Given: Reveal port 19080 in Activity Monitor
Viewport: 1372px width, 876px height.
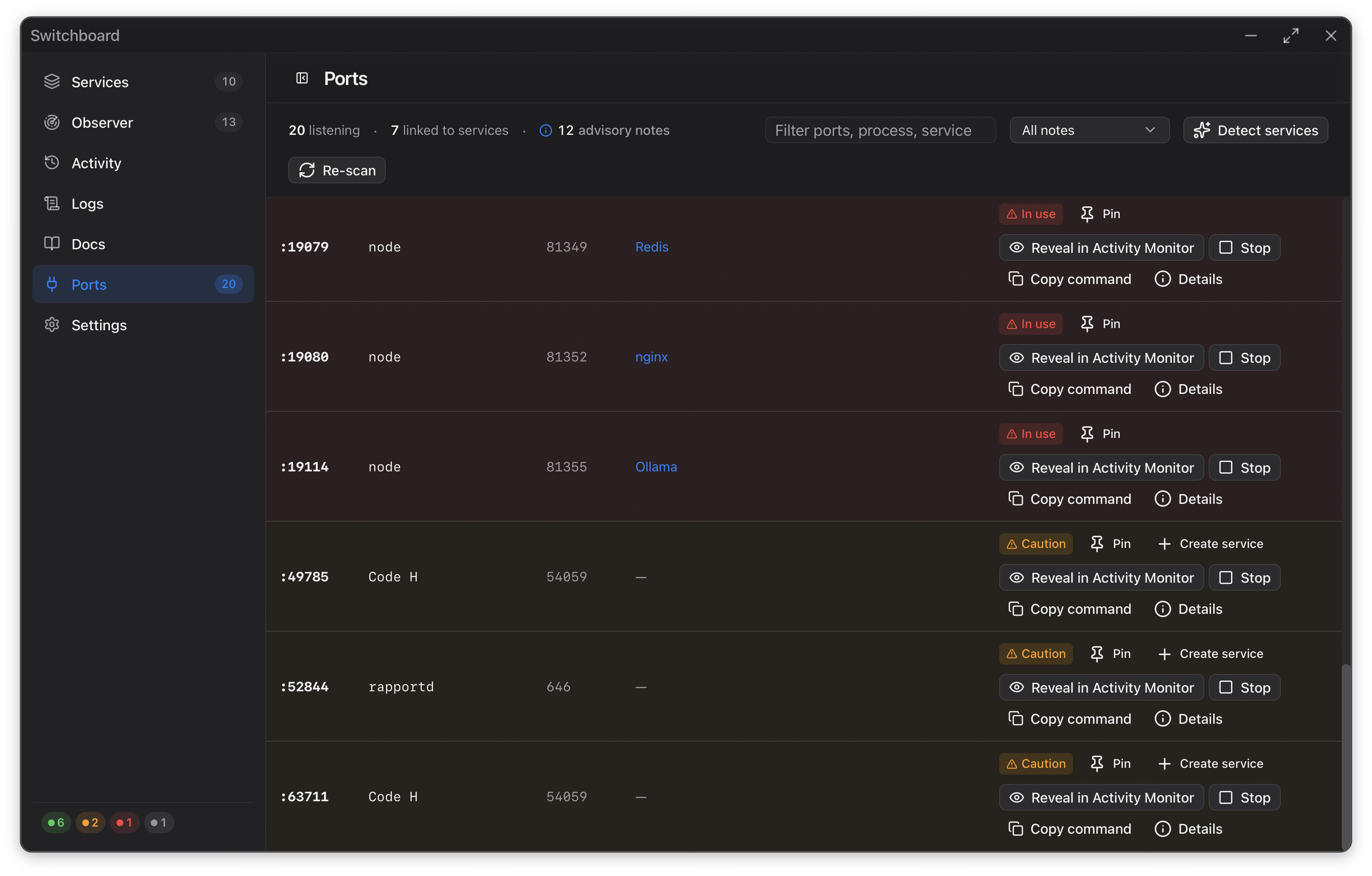Looking at the screenshot, I should (x=1101, y=357).
